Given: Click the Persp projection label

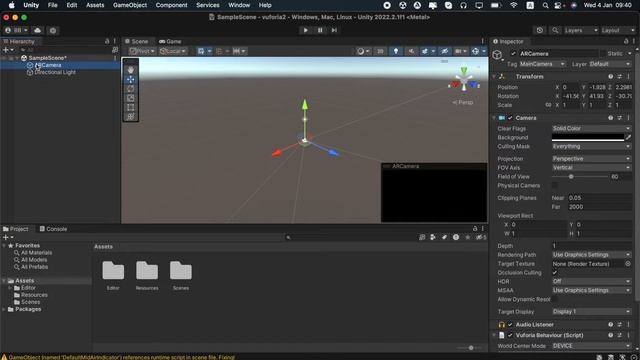Looking at the screenshot, I should pyautogui.click(x=463, y=102).
